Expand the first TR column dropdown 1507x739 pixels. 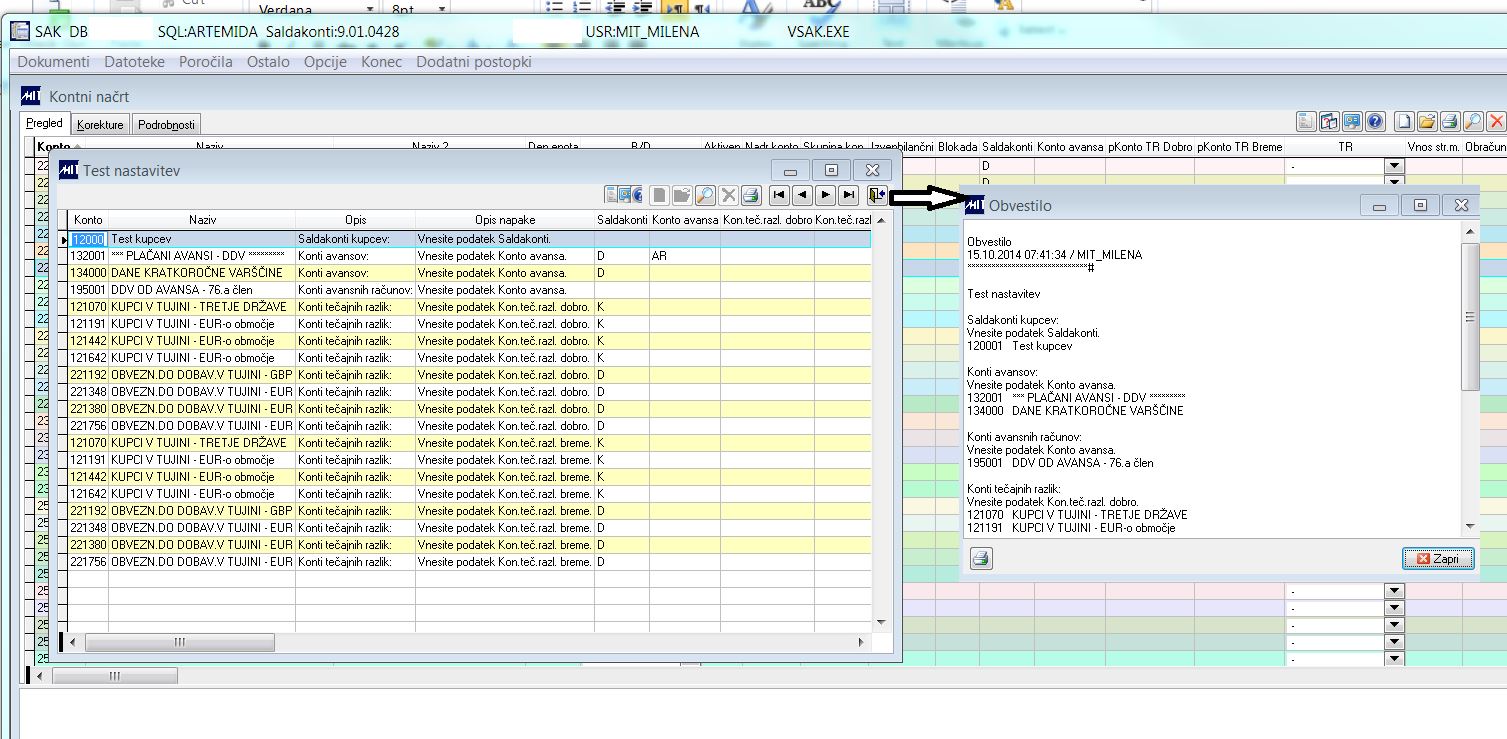pos(1394,166)
